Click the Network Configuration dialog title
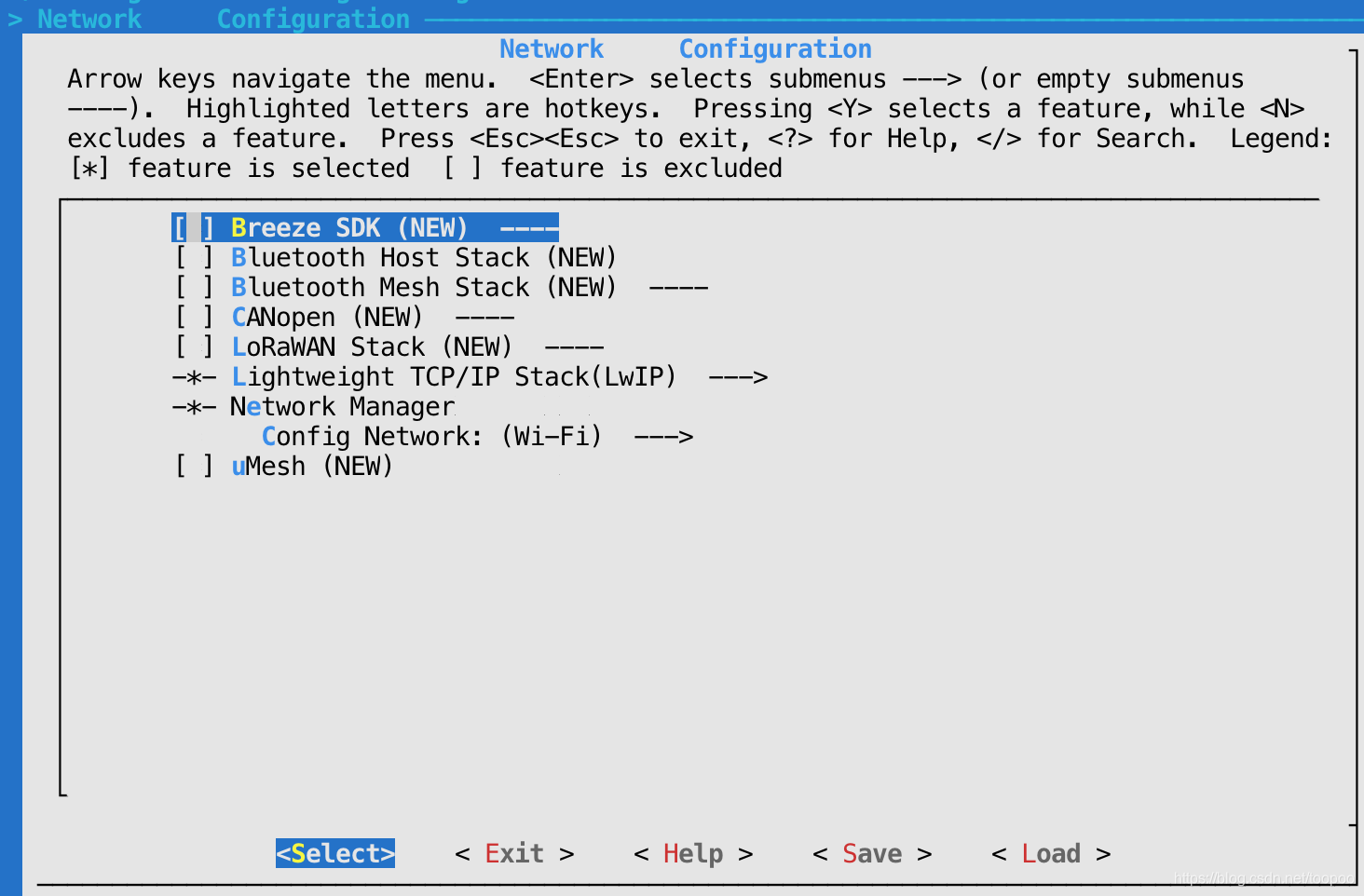 pyautogui.click(x=686, y=48)
